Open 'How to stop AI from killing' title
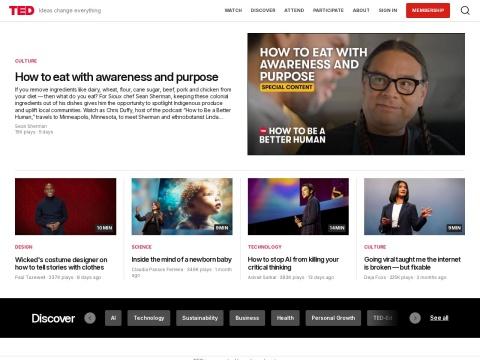 pos(293,263)
